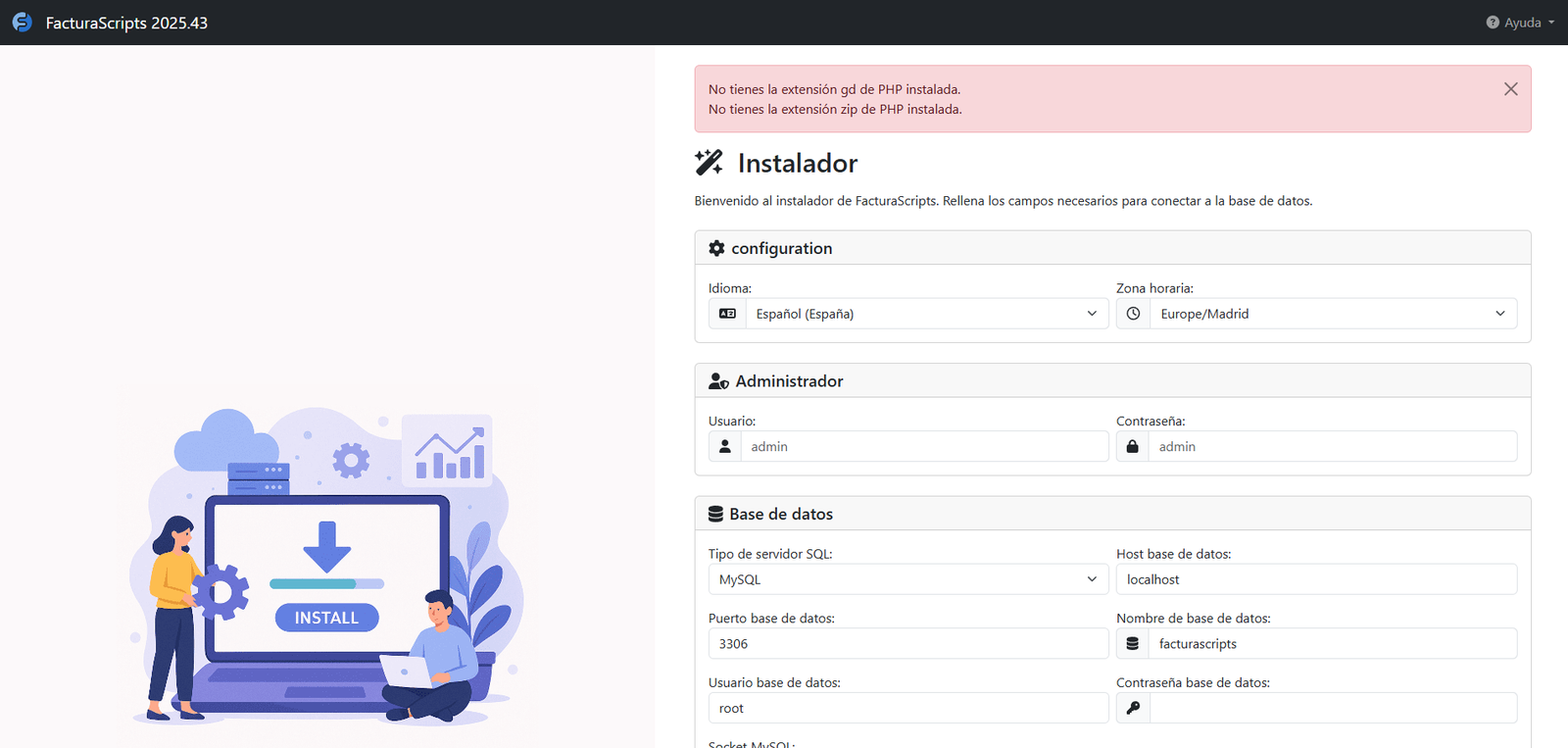The width and height of the screenshot is (1568, 748).
Task: Click the magic wand Instalador icon
Action: tap(709, 163)
